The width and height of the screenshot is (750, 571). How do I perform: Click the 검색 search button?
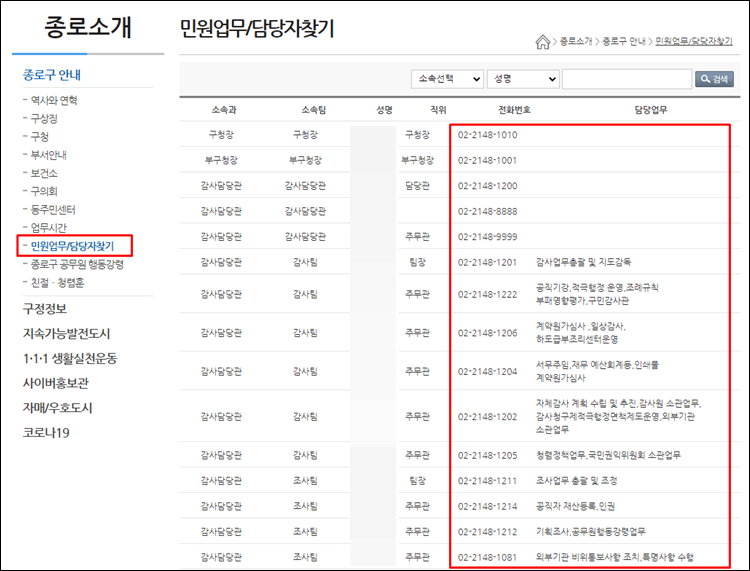[714, 79]
